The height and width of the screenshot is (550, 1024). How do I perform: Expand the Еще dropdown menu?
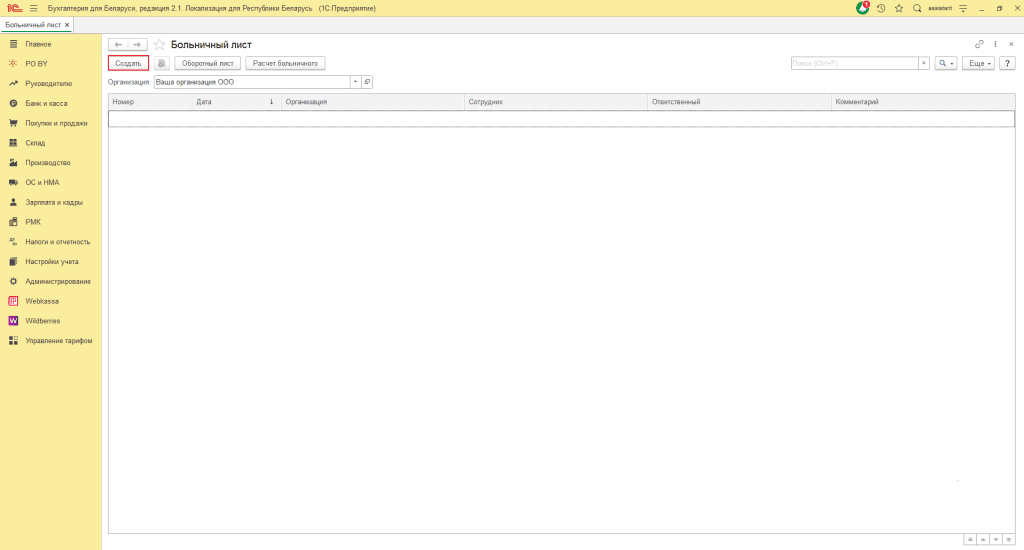pos(980,63)
